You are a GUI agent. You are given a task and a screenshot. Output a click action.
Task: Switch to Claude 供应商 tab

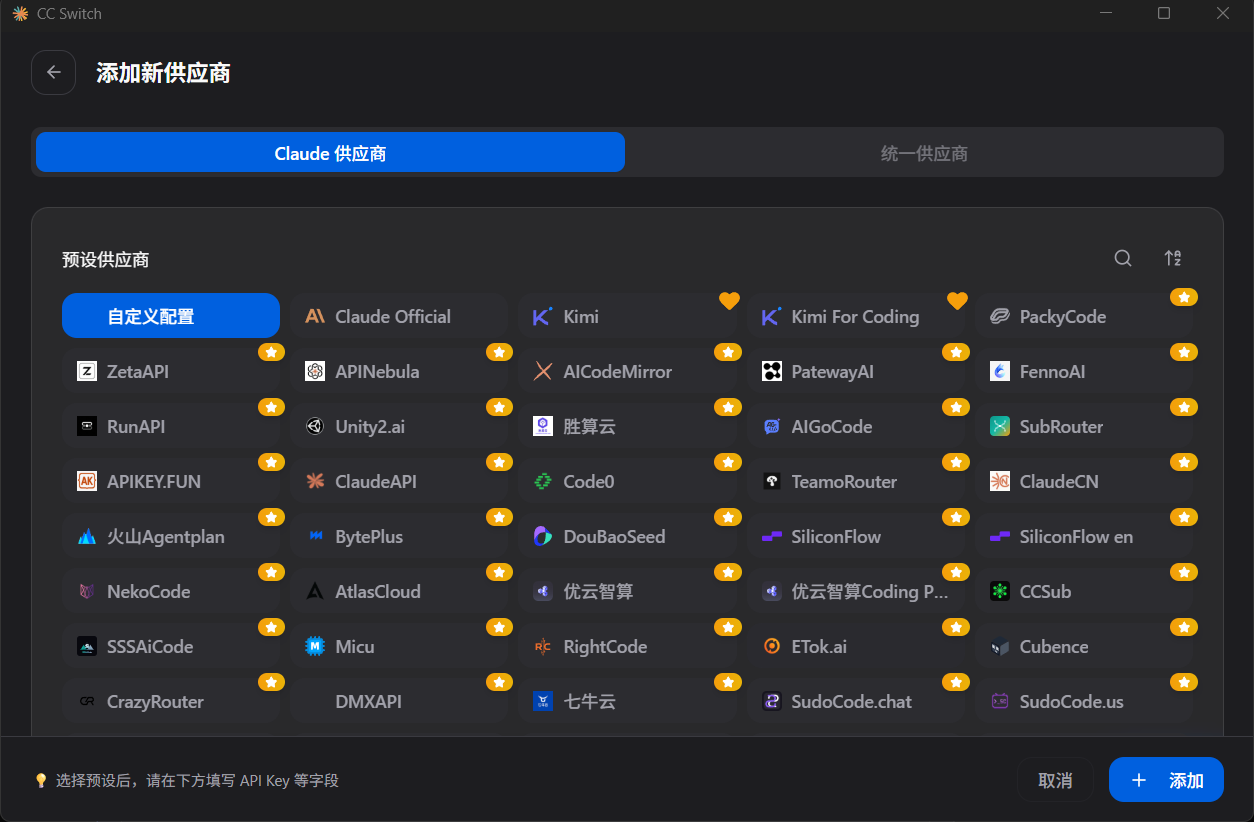coord(330,152)
